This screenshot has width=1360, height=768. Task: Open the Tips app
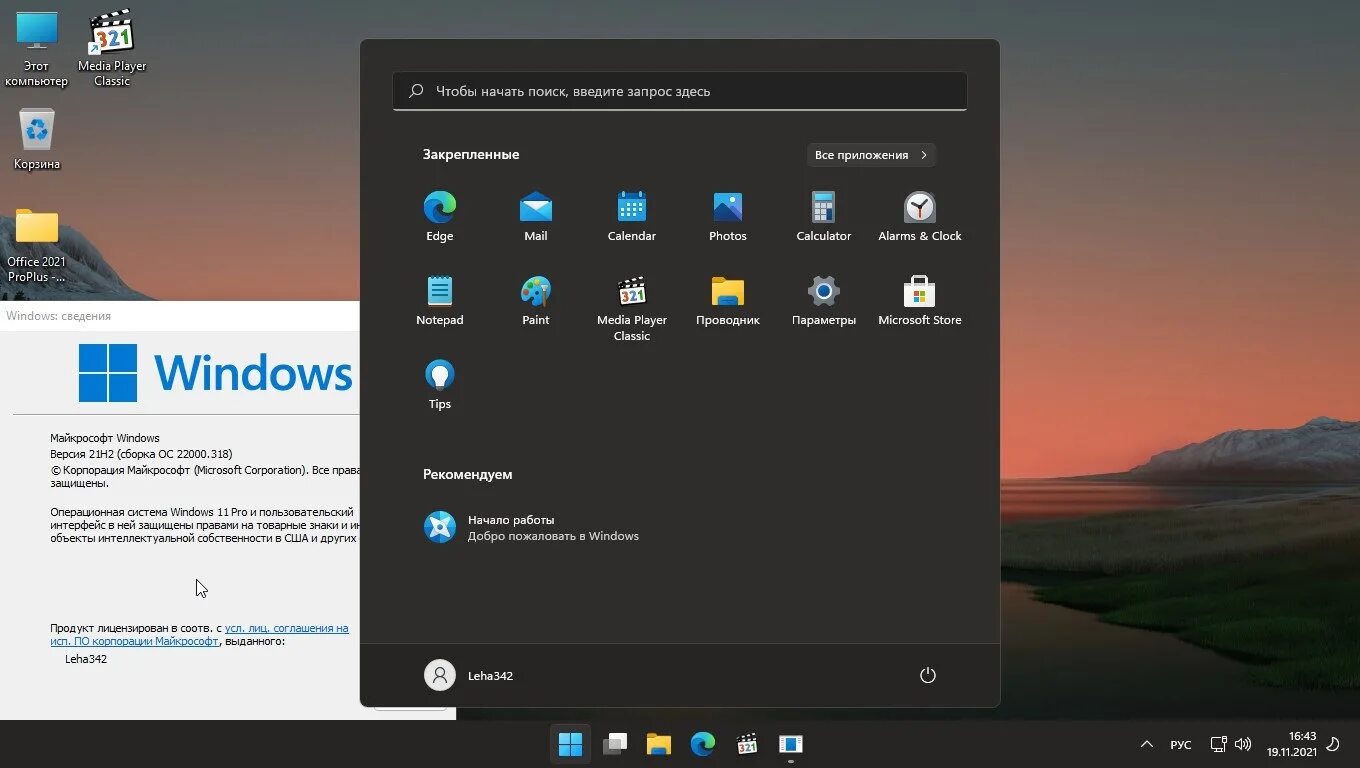[440, 385]
